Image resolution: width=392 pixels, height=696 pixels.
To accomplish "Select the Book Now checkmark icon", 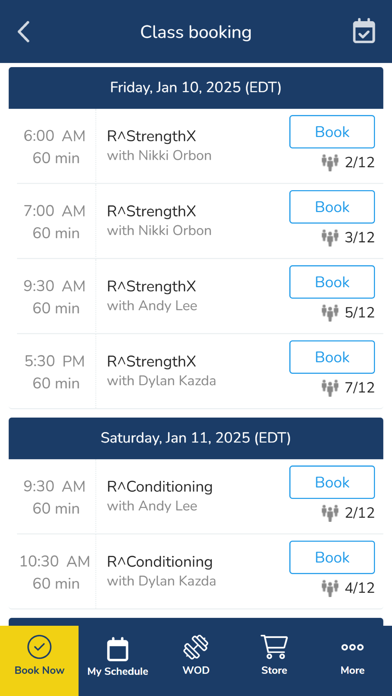I will [39, 647].
